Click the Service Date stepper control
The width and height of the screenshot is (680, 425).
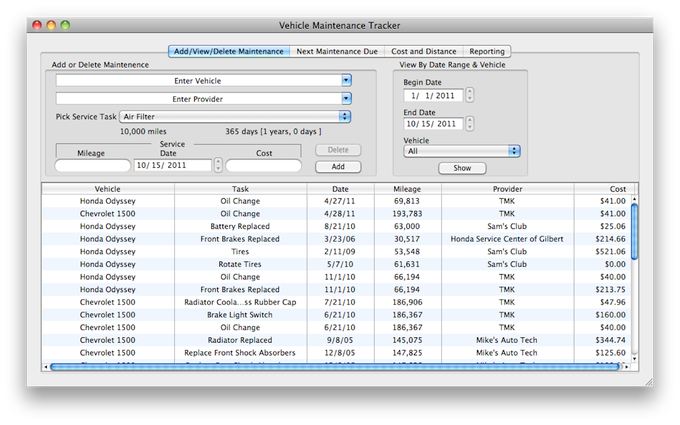click(218, 165)
